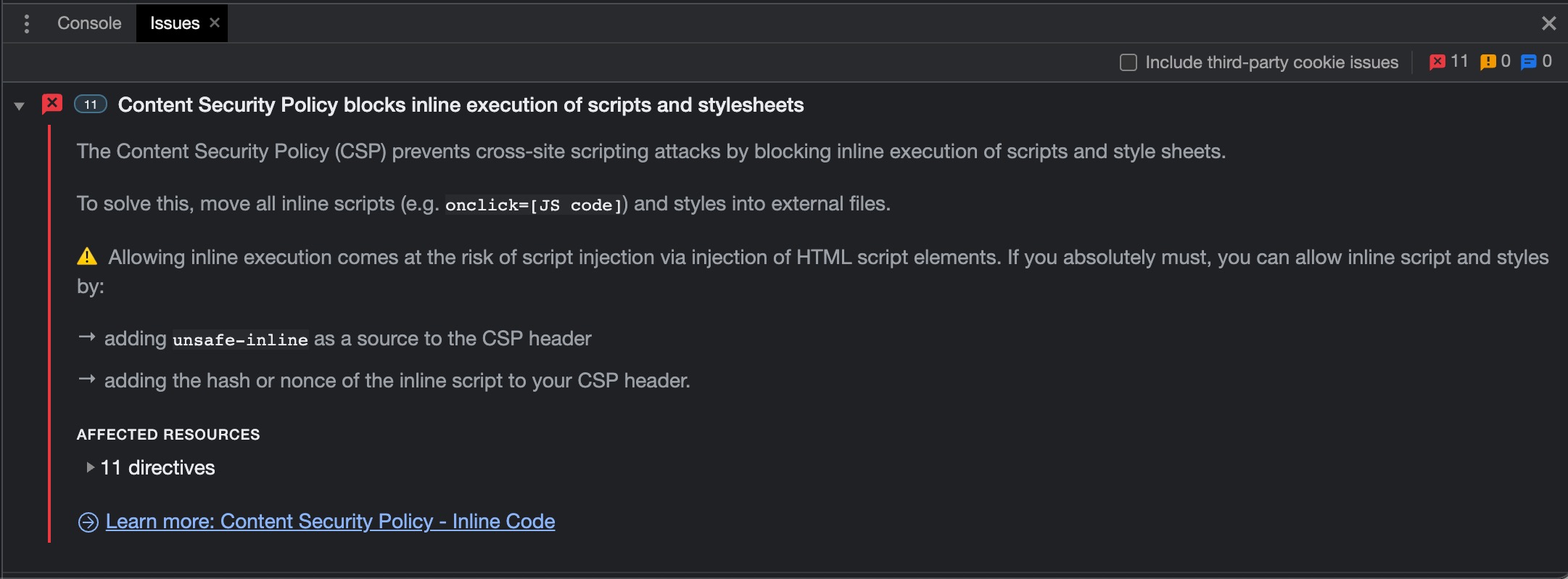Viewport: 1568px width, 579px height.
Task: Click the 11 issue count badge
Action: coord(91,104)
